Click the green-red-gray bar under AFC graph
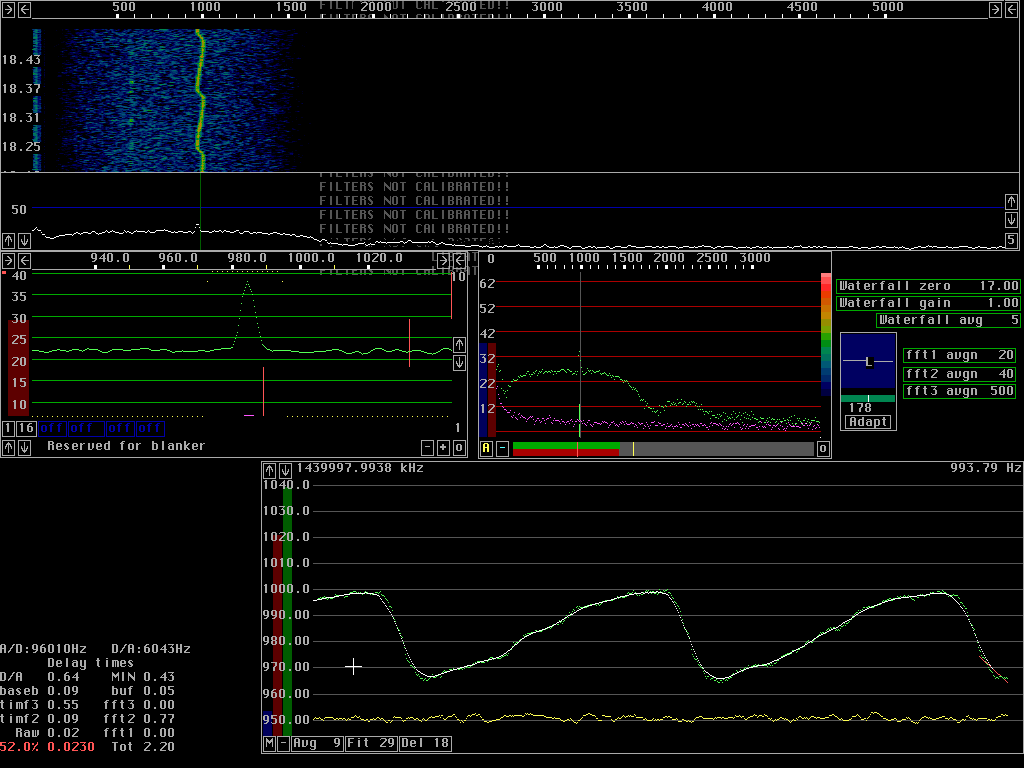The image size is (1024, 768). 663,449
